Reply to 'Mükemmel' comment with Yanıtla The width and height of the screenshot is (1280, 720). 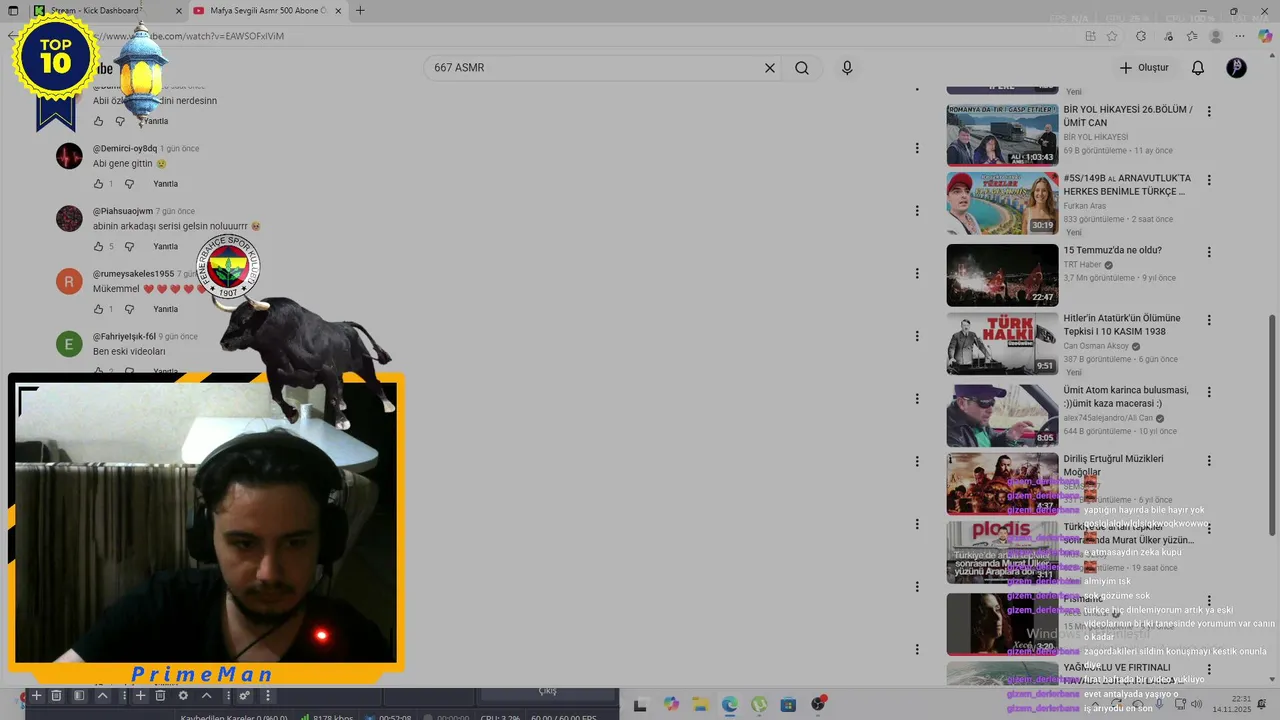coord(165,309)
